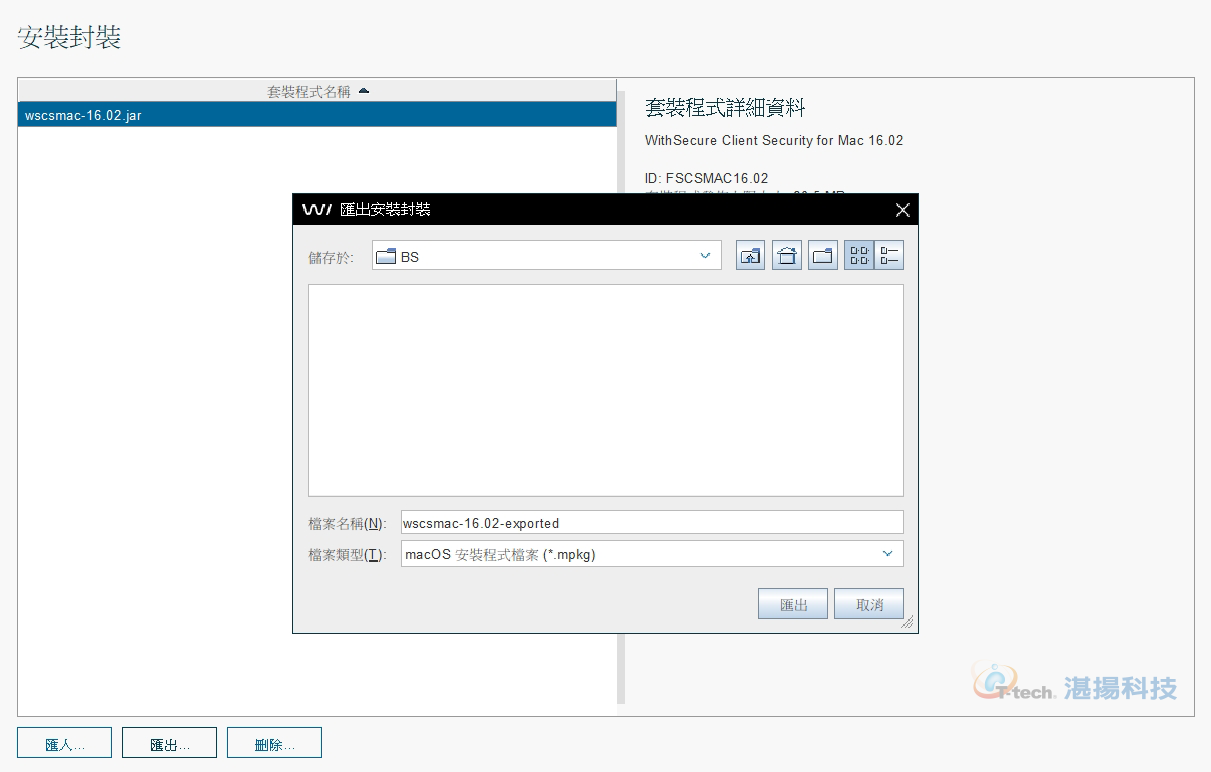Expand the file type macOS .mpkg dropdown
The height and width of the screenshot is (772, 1211).
652,554
